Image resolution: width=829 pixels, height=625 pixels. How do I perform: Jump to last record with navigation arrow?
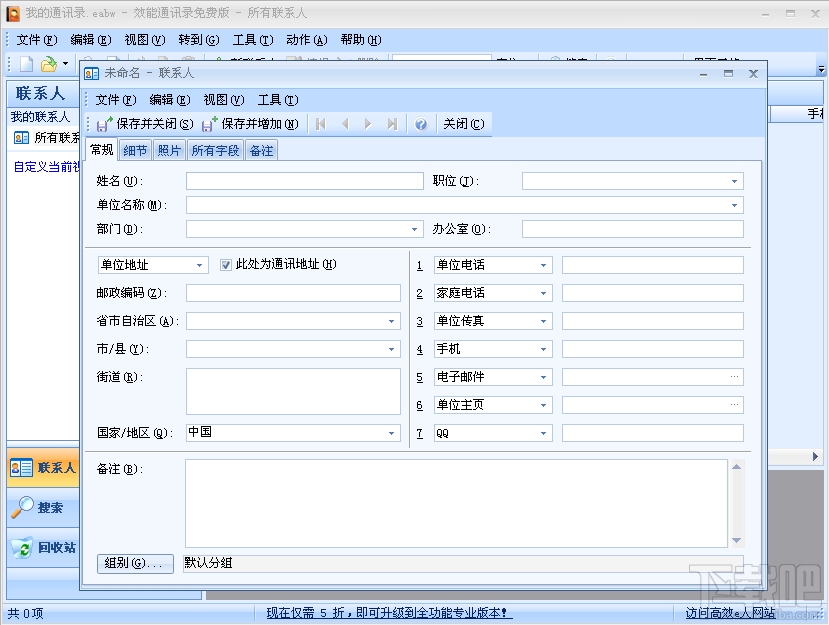tap(391, 124)
